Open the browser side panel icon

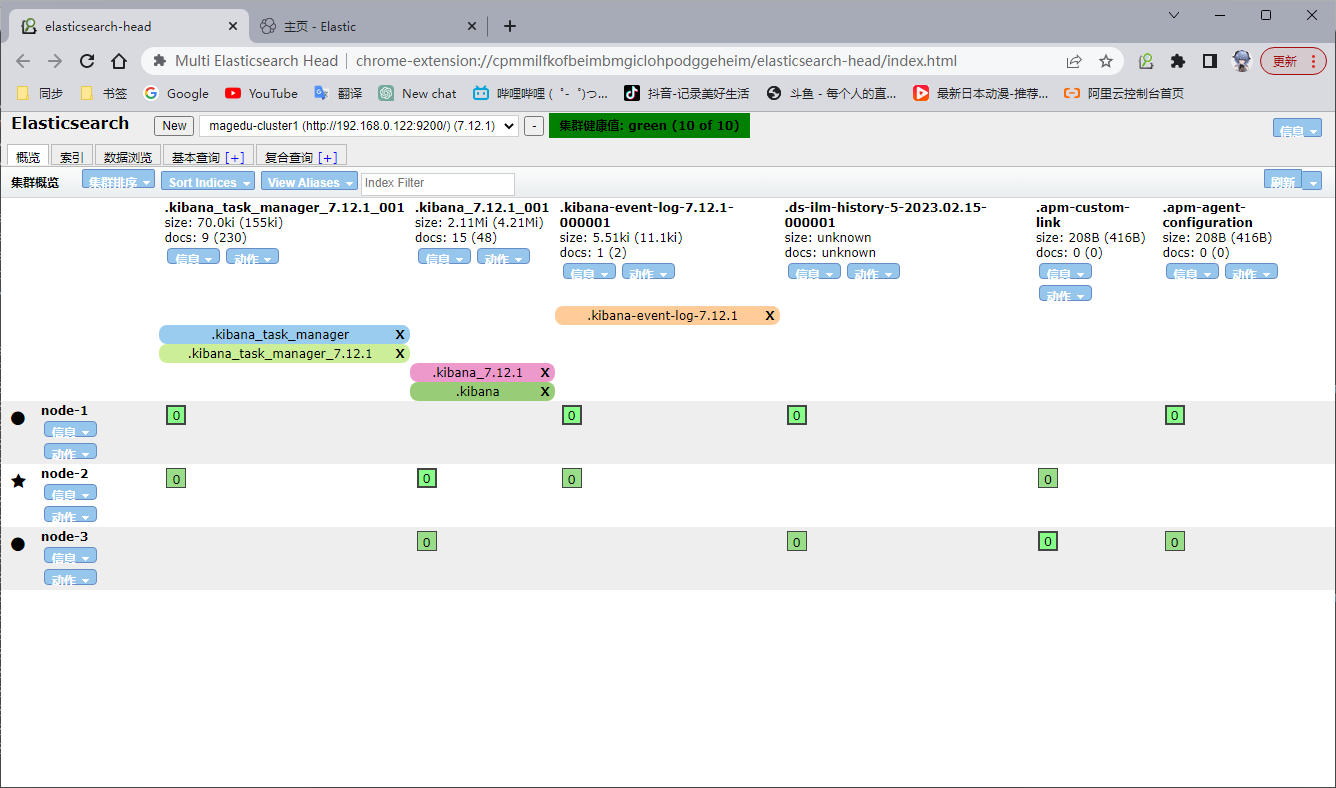click(1210, 61)
